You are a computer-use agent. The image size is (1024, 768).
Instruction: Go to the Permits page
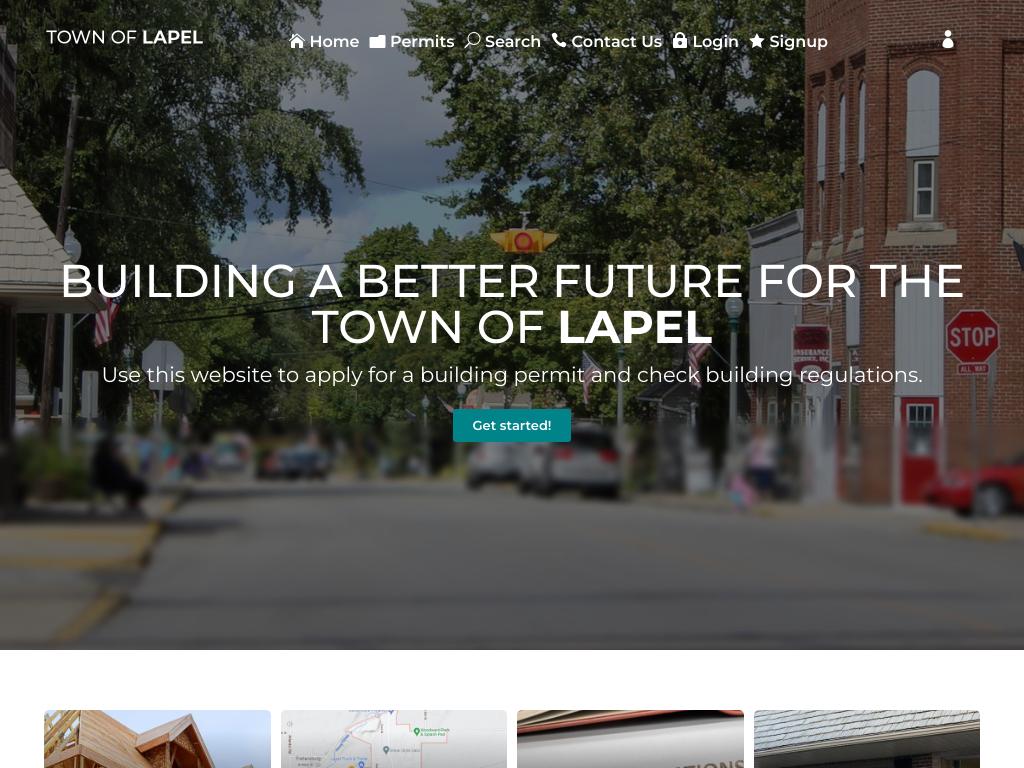point(412,41)
